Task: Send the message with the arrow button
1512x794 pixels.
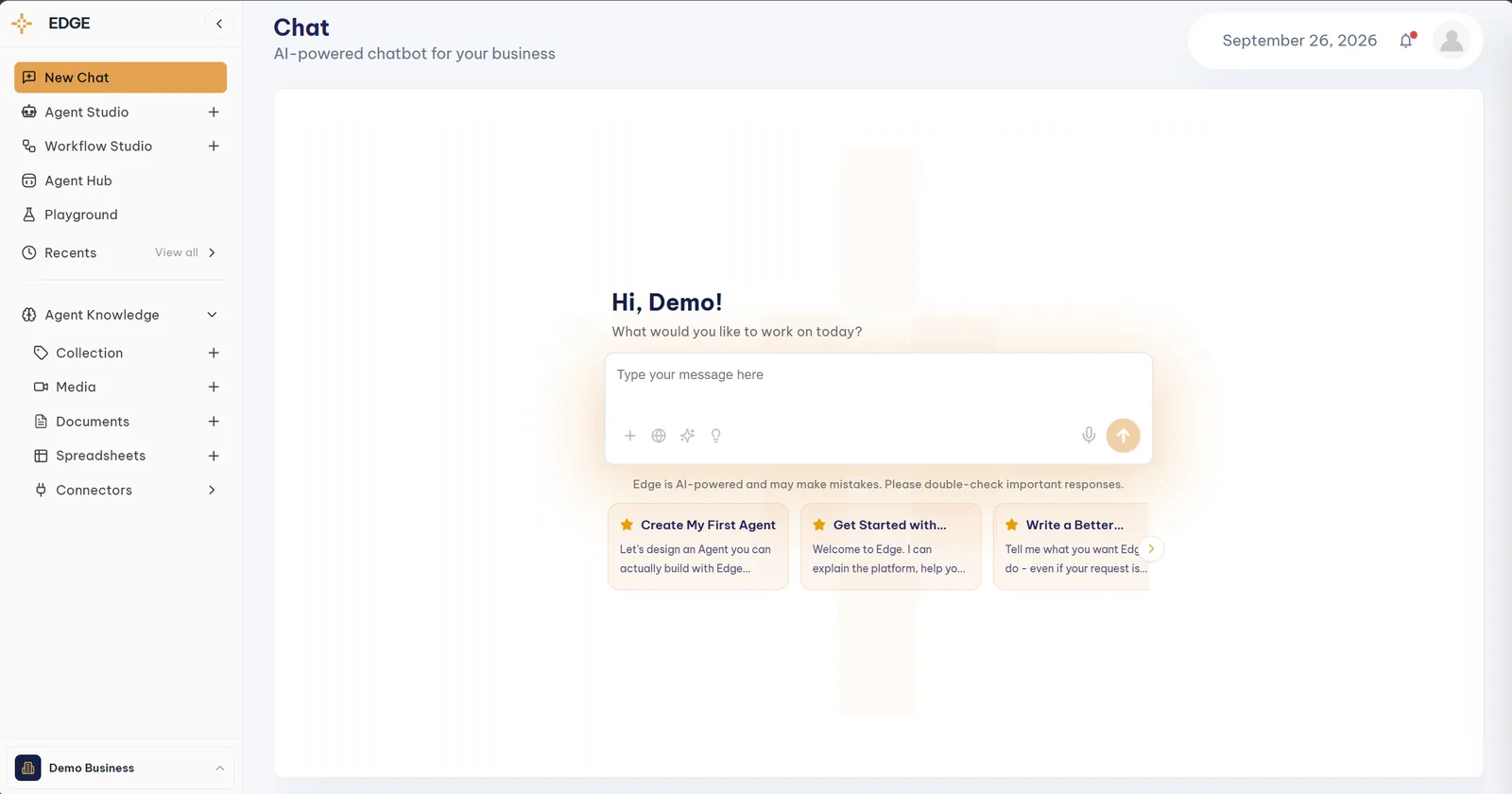Action: (x=1123, y=436)
